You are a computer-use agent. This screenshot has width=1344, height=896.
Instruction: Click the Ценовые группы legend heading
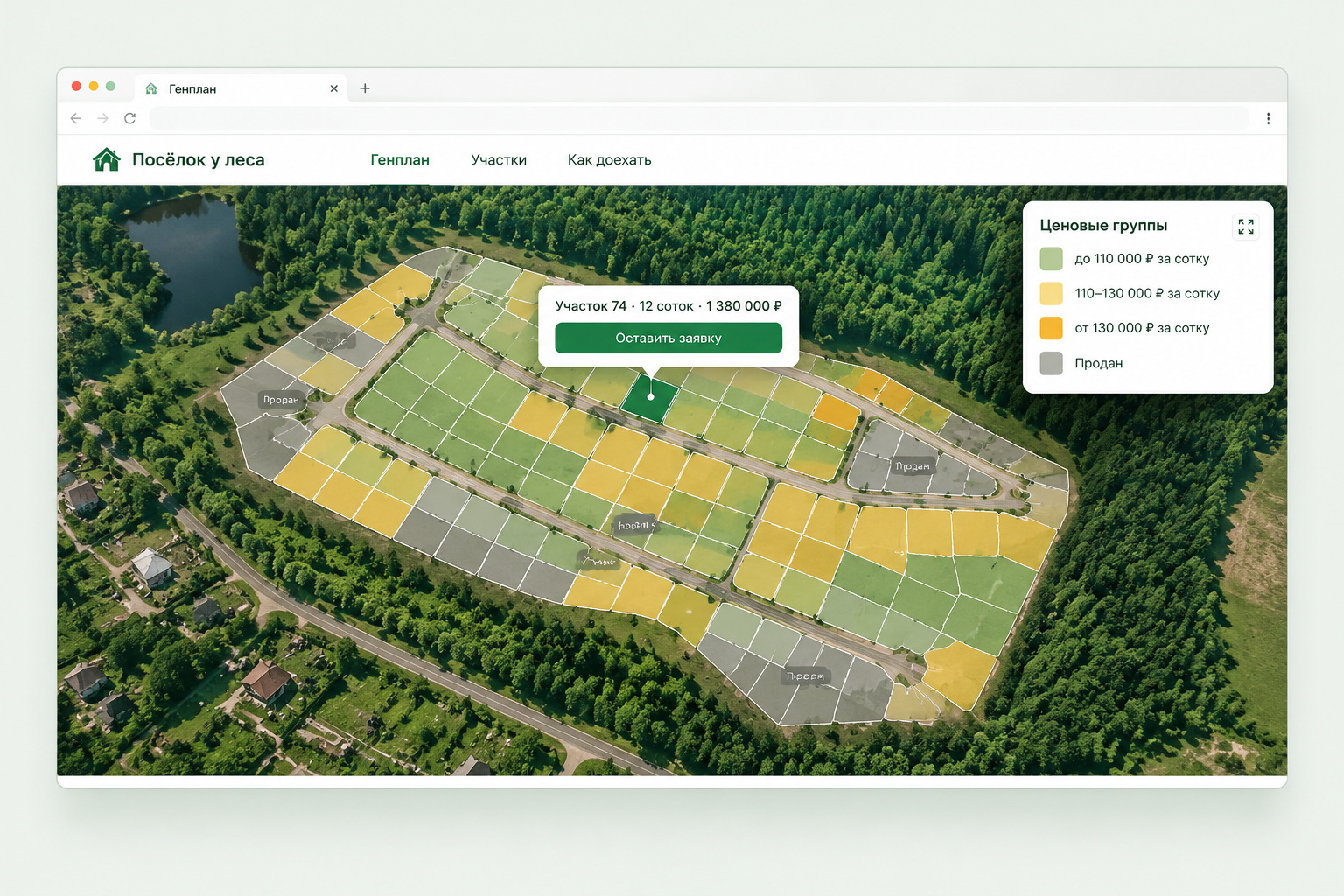(1103, 226)
